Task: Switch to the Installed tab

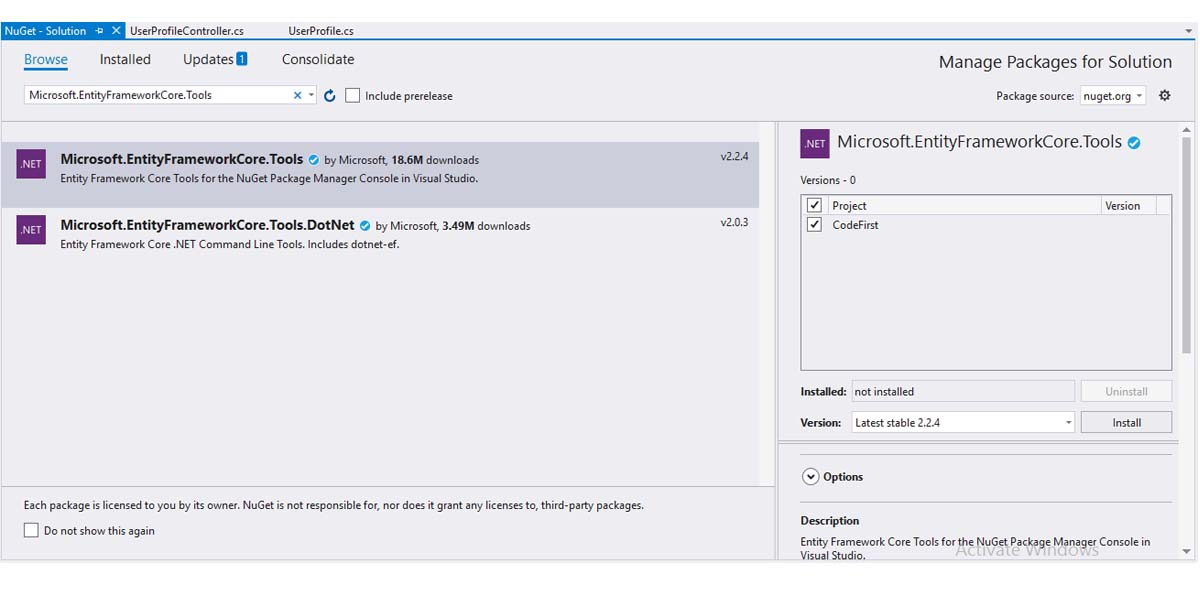Action: click(x=125, y=60)
